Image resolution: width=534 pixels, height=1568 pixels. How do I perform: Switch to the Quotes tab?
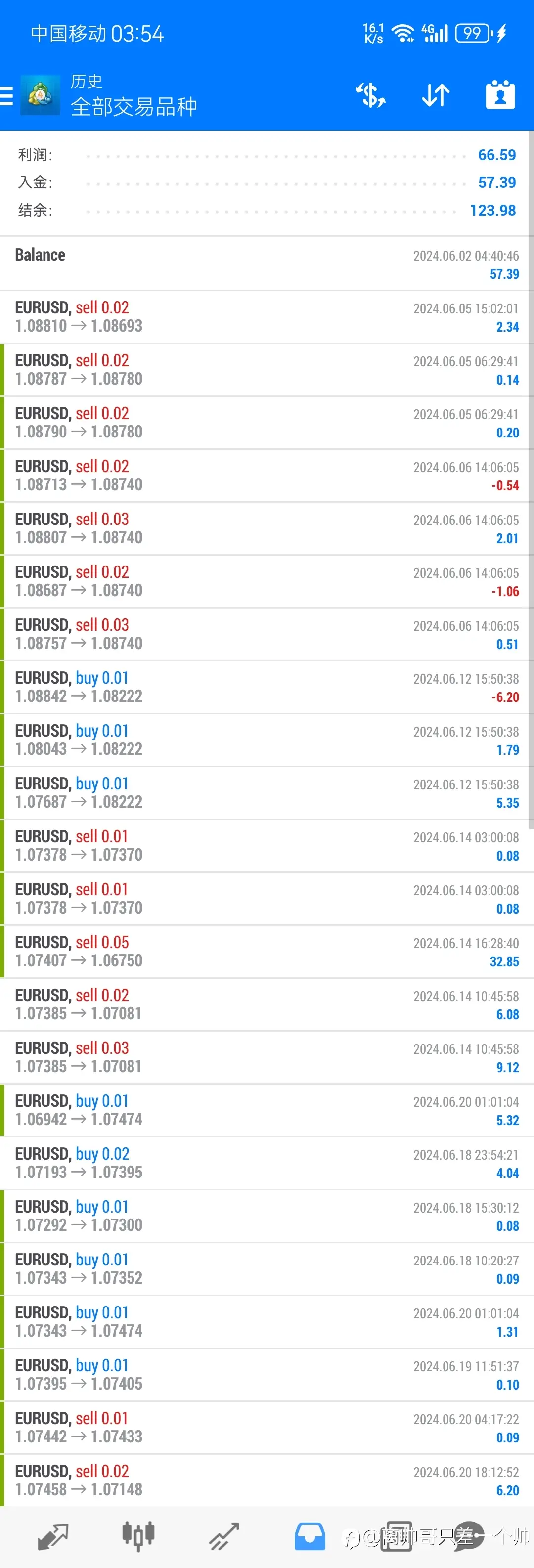(x=53, y=1536)
